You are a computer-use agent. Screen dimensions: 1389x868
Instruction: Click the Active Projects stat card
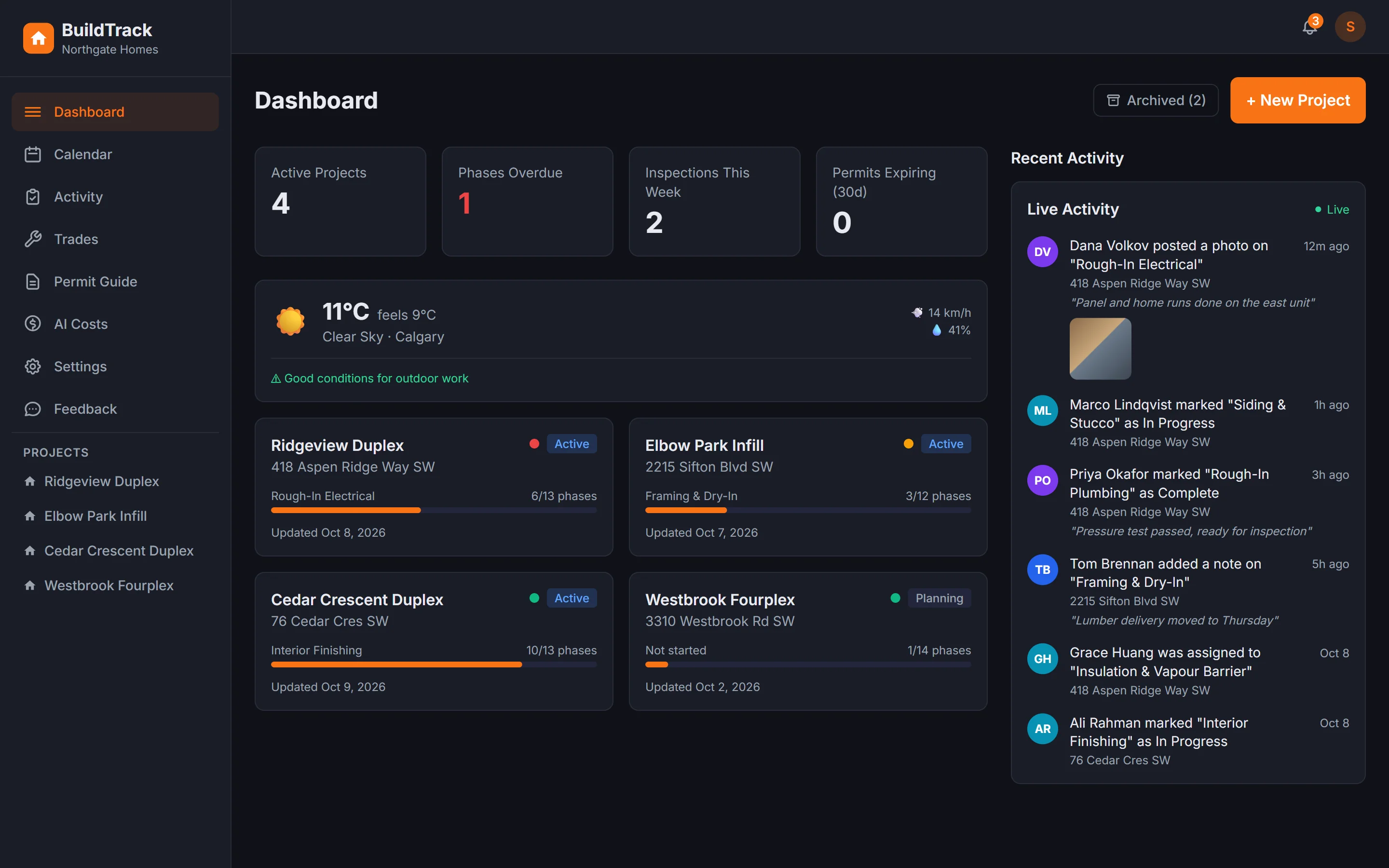[x=340, y=202]
